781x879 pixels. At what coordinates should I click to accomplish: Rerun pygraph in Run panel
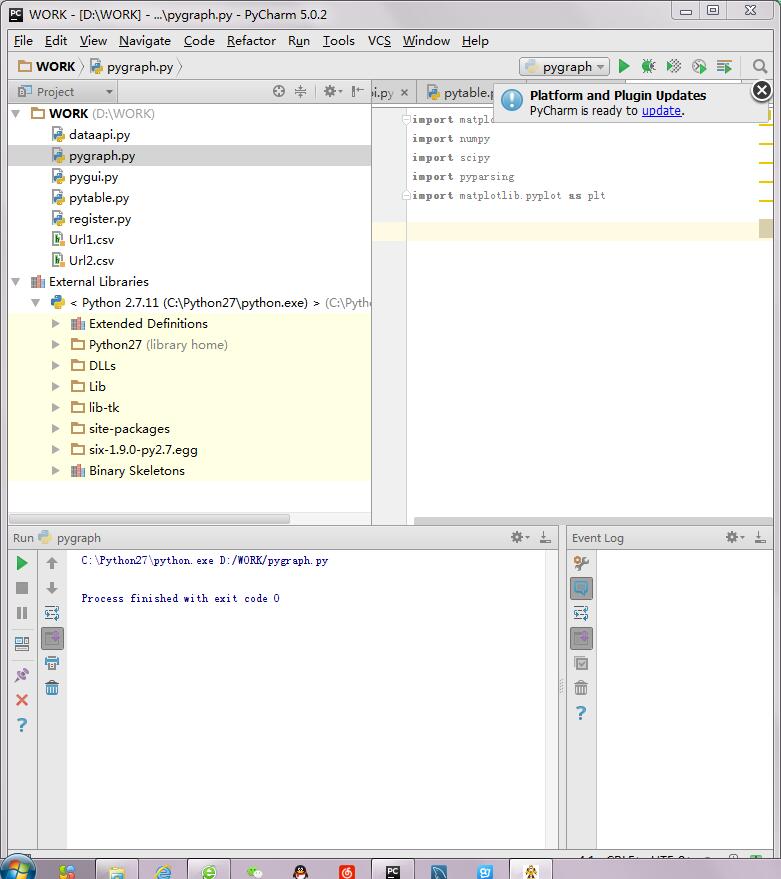point(22,563)
